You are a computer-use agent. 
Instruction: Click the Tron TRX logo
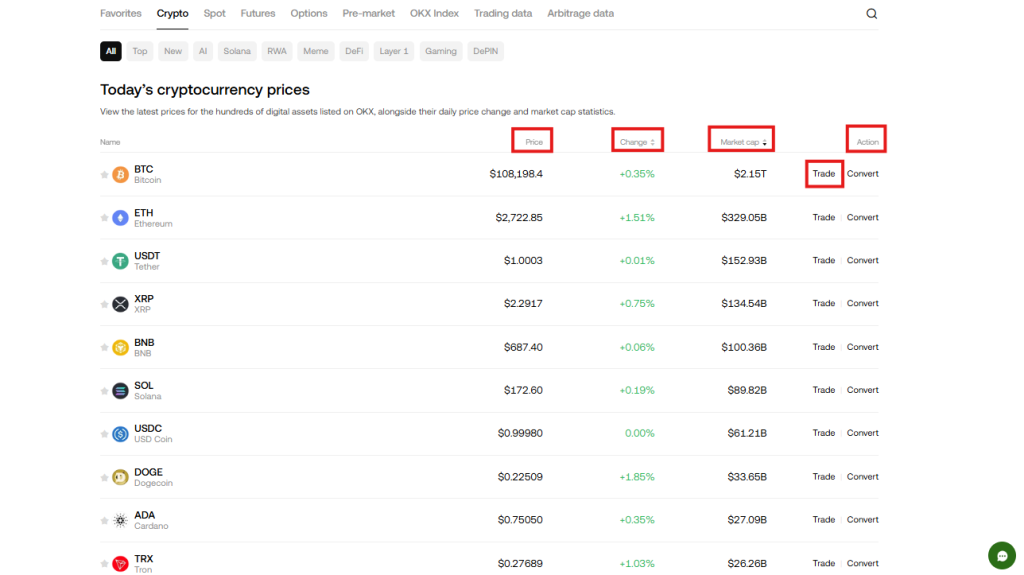pyautogui.click(x=120, y=563)
